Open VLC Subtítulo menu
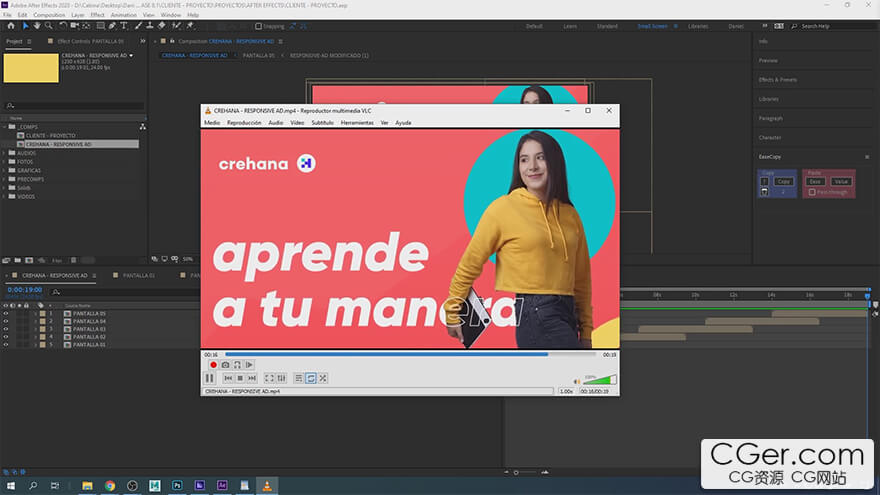880x495 pixels. point(323,122)
